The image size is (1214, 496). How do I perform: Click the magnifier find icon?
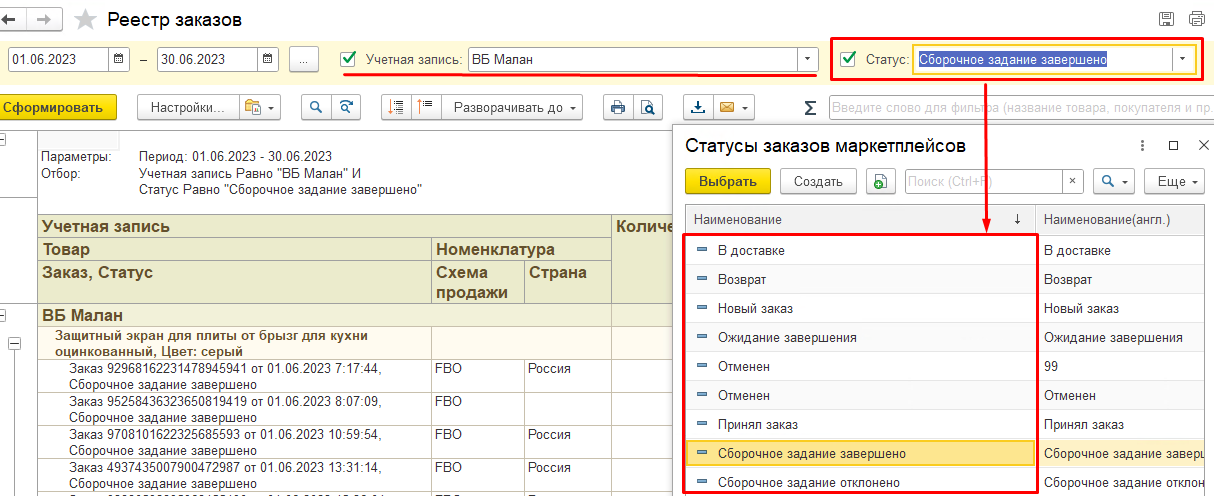(x=316, y=107)
